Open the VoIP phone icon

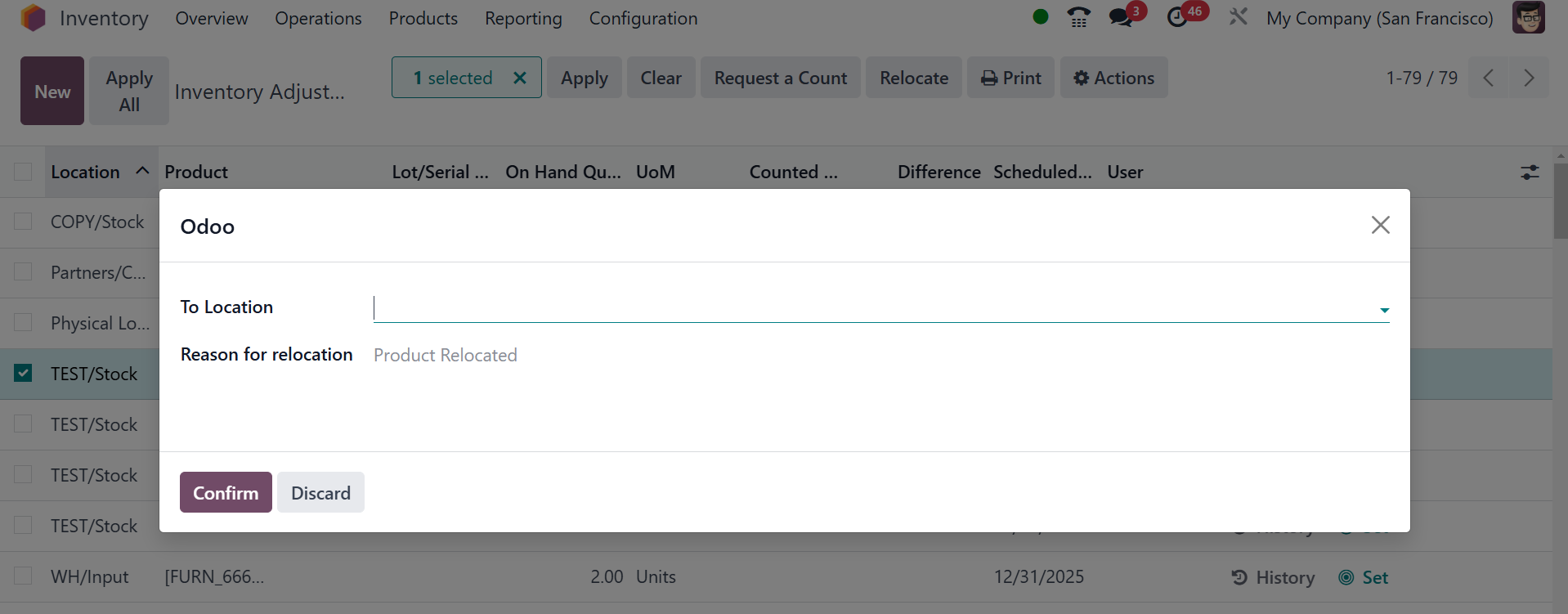click(1078, 17)
